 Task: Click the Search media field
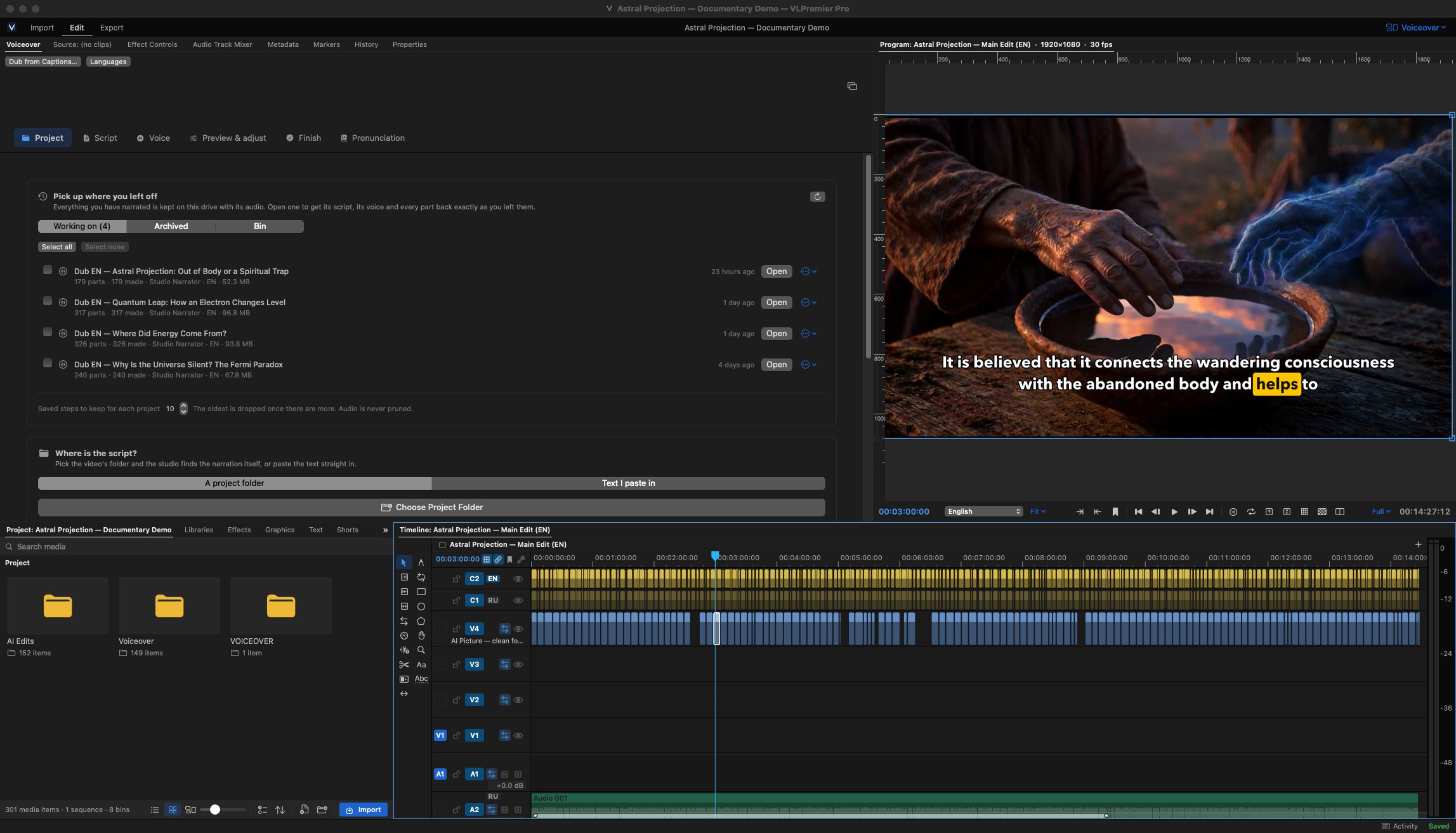pyautogui.click(x=197, y=547)
